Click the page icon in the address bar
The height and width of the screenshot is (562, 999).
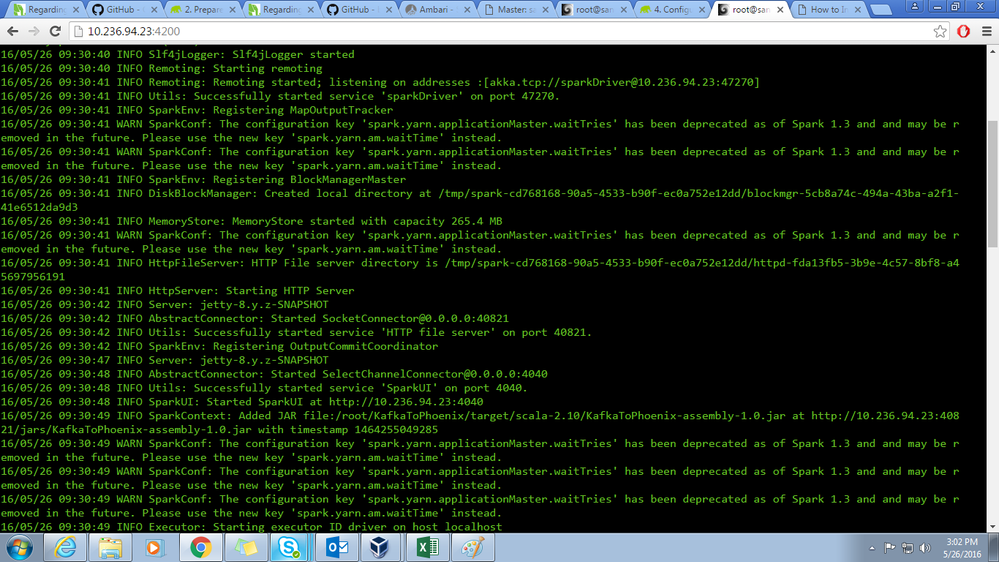tap(78, 31)
